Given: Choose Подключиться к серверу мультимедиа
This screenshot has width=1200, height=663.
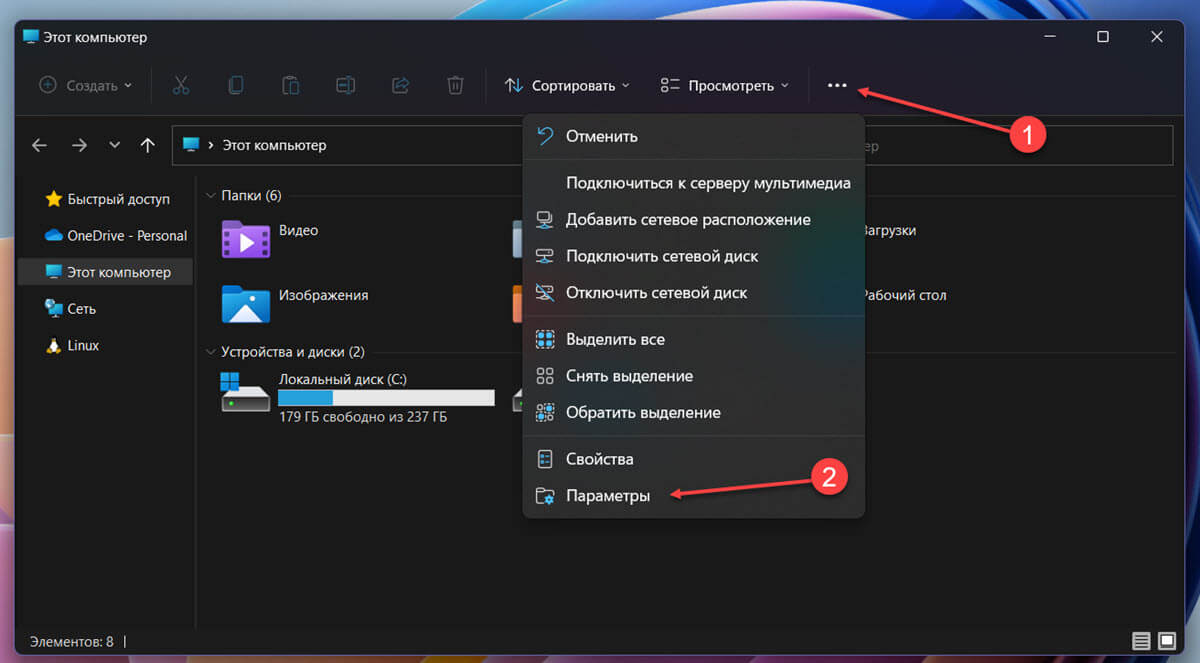Looking at the screenshot, I should (693, 183).
